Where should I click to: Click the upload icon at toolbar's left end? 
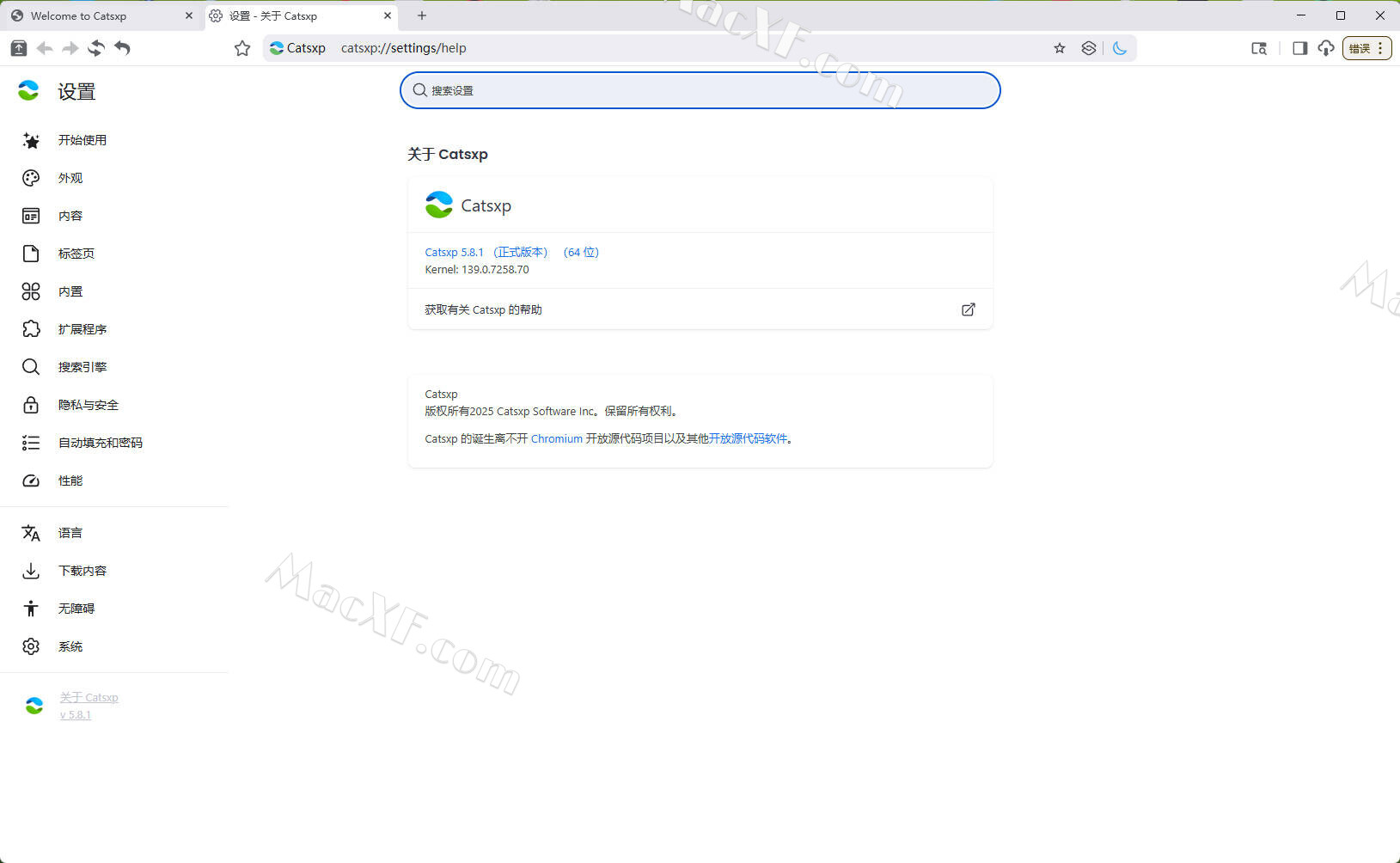pyautogui.click(x=18, y=48)
